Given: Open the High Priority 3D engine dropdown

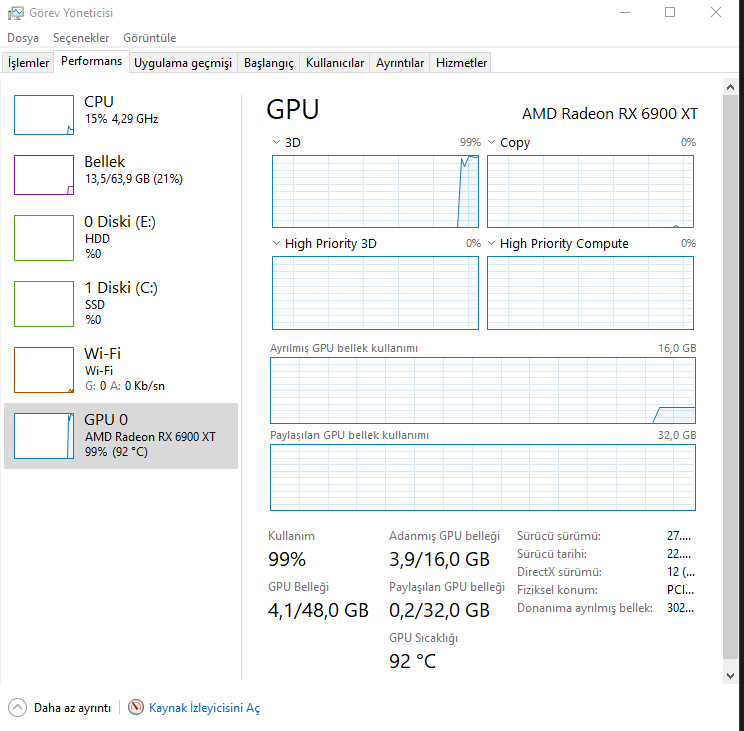Looking at the screenshot, I should click(x=276, y=243).
